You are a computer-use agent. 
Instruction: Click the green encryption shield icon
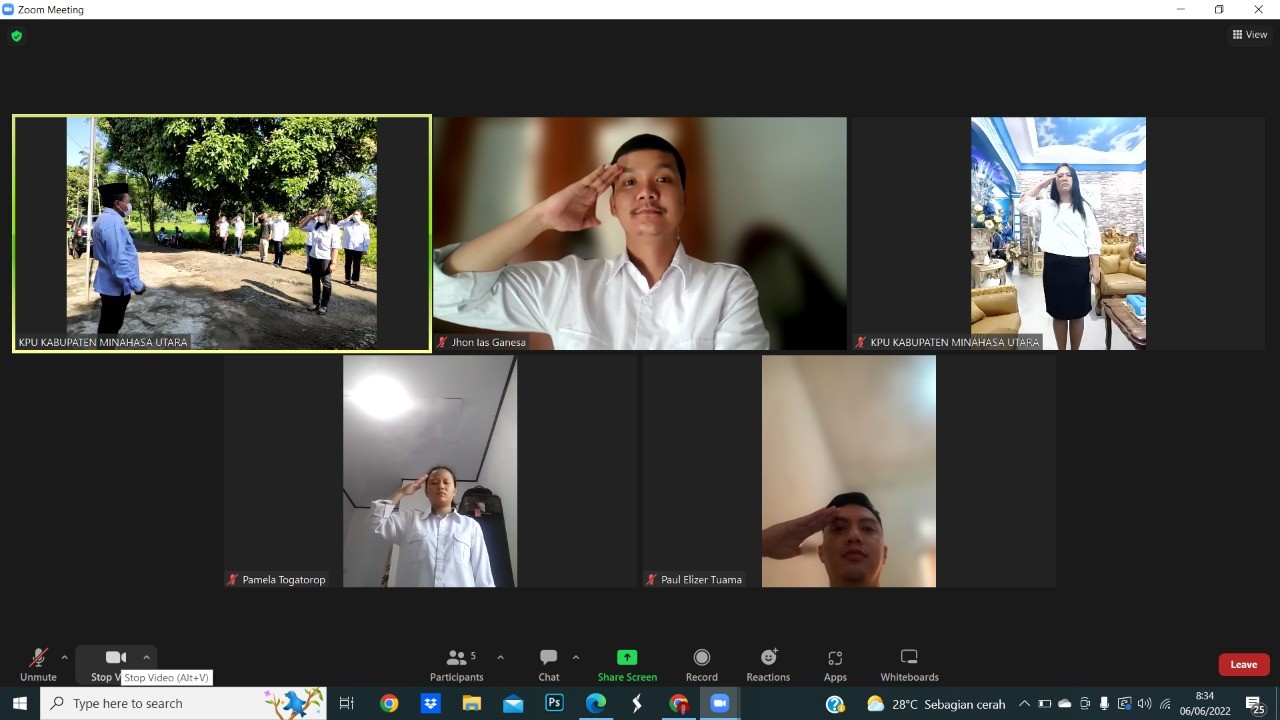point(16,36)
